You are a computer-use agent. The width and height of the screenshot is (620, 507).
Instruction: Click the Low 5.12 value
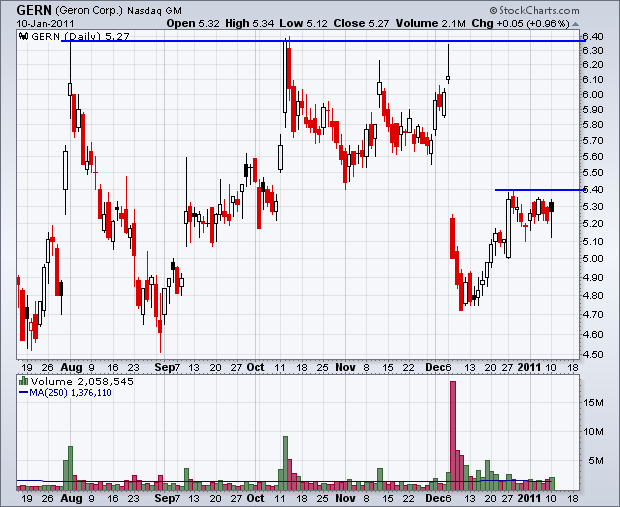point(303,24)
